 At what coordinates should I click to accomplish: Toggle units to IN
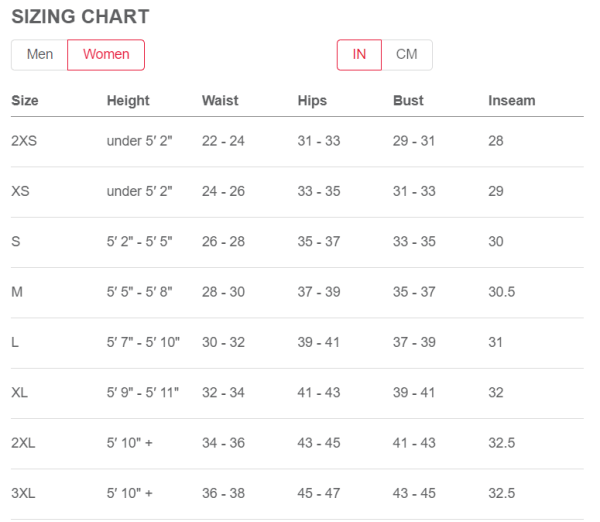click(359, 55)
